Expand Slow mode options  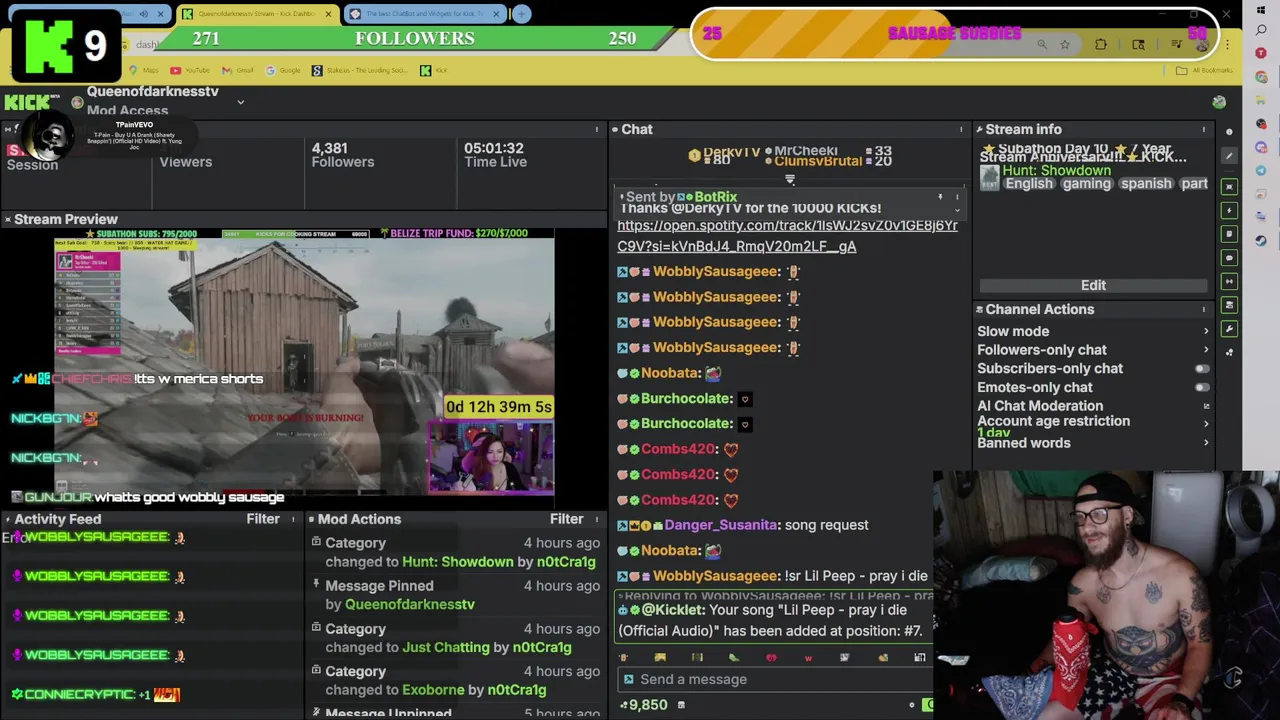click(1206, 332)
